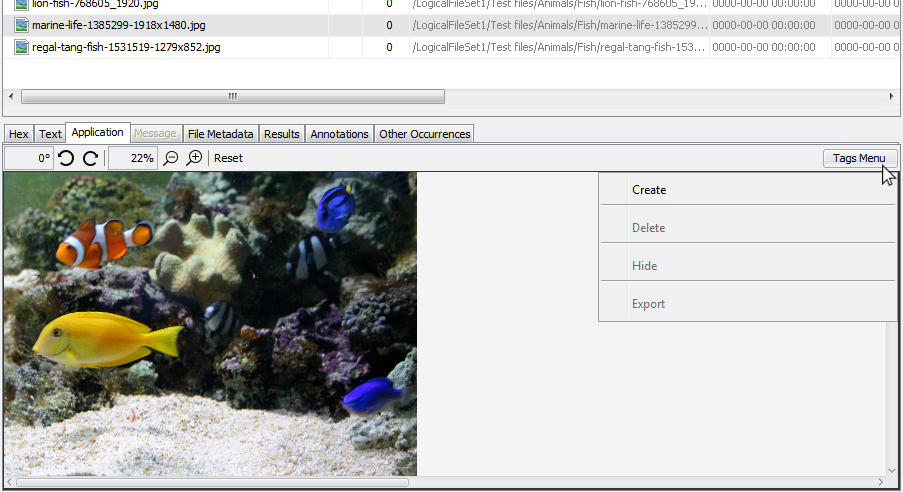Image resolution: width=903 pixels, height=492 pixels.
Task: Open the Other Occurrences tab
Action: coord(424,134)
